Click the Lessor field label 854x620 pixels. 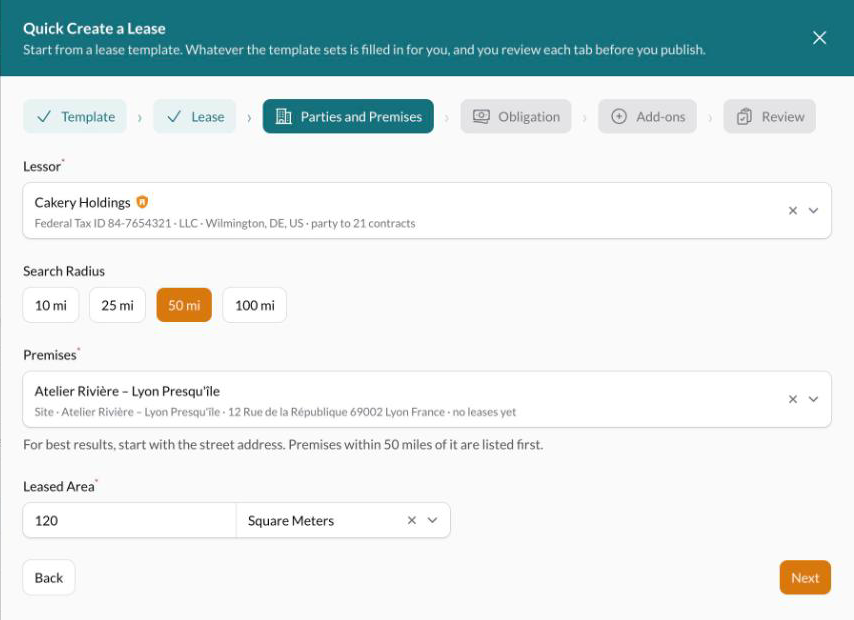42,167
